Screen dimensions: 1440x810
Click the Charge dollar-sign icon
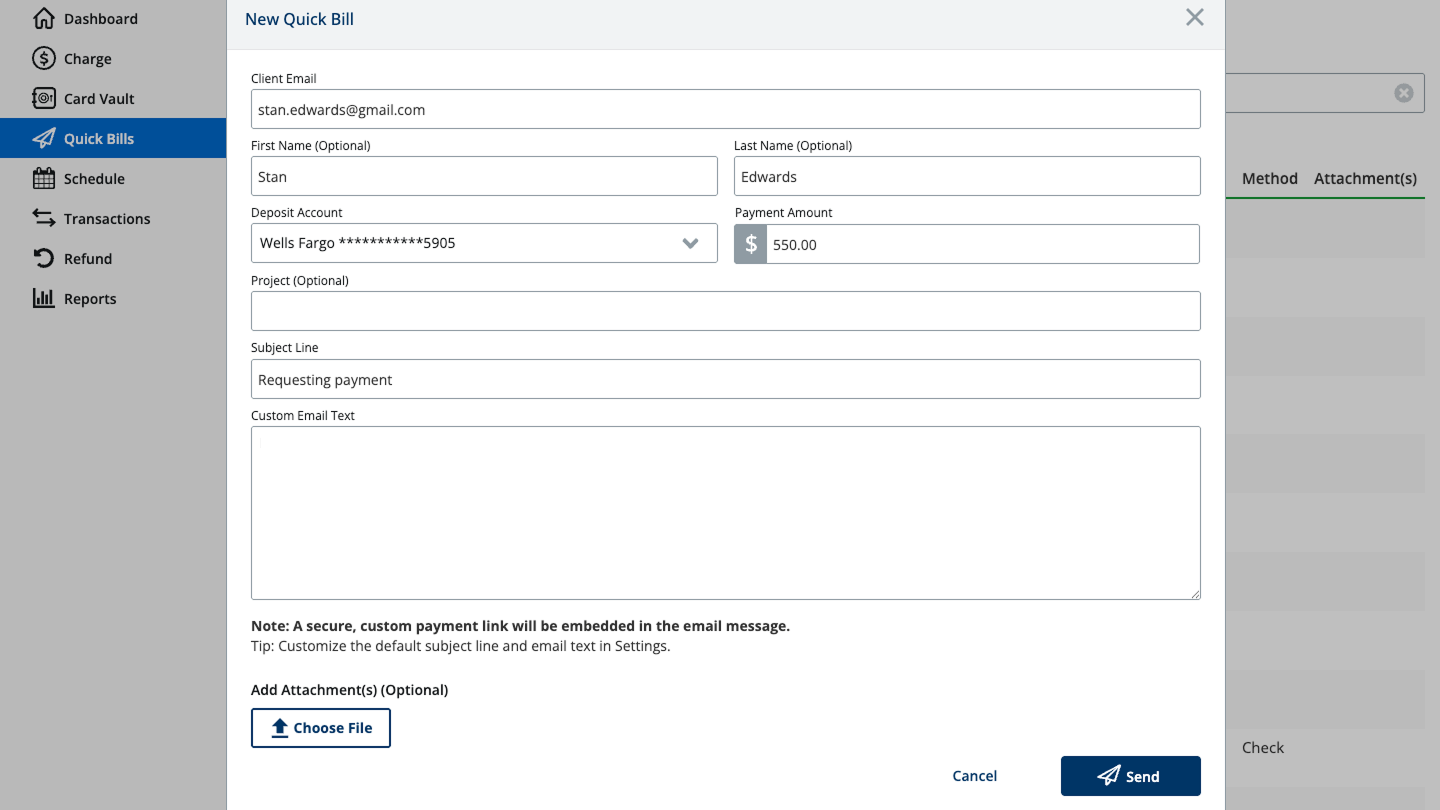coord(44,58)
